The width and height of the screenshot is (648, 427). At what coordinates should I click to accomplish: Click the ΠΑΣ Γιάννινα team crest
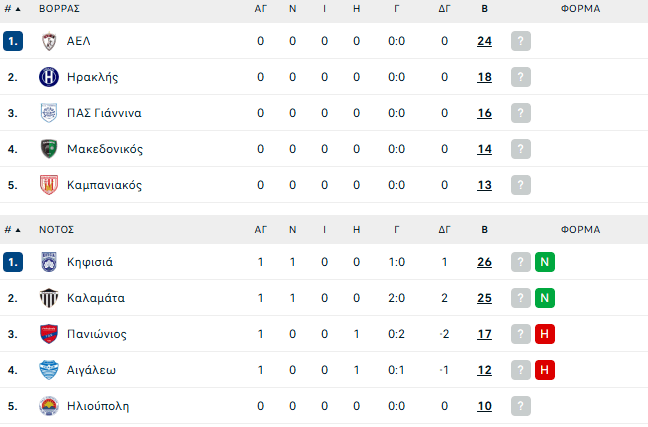tap(49, 113)
